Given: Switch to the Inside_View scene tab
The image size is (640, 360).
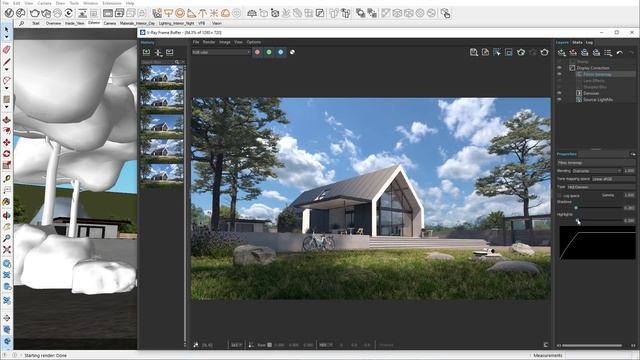Looking at the screenshot, I should (x=74, y=23).
